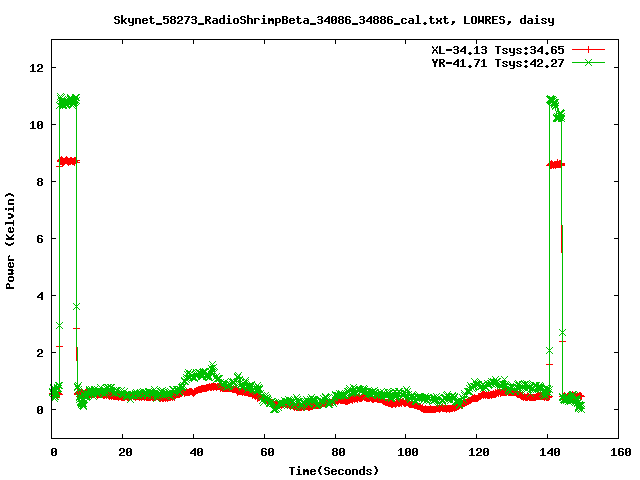This screenshot has height=480, width=640.
Task: Click the x-axis tick label 20
Action: 125,452
